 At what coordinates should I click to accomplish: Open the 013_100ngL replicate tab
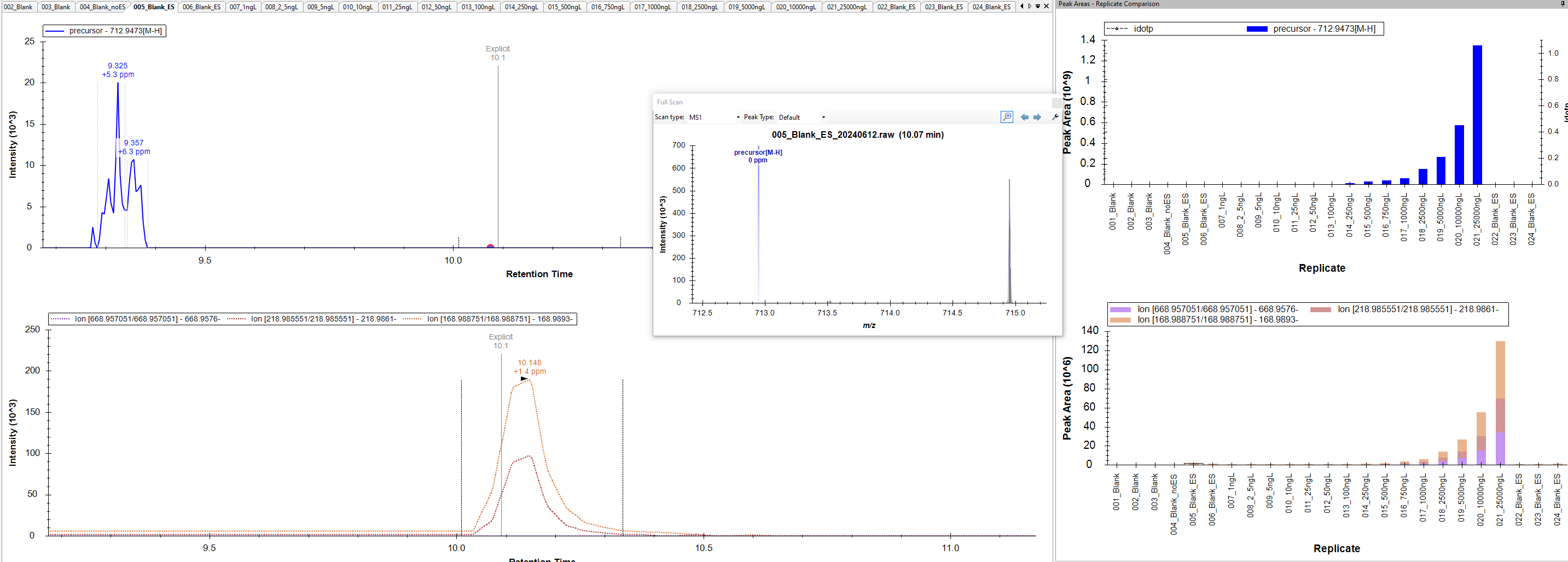point(478,7)
